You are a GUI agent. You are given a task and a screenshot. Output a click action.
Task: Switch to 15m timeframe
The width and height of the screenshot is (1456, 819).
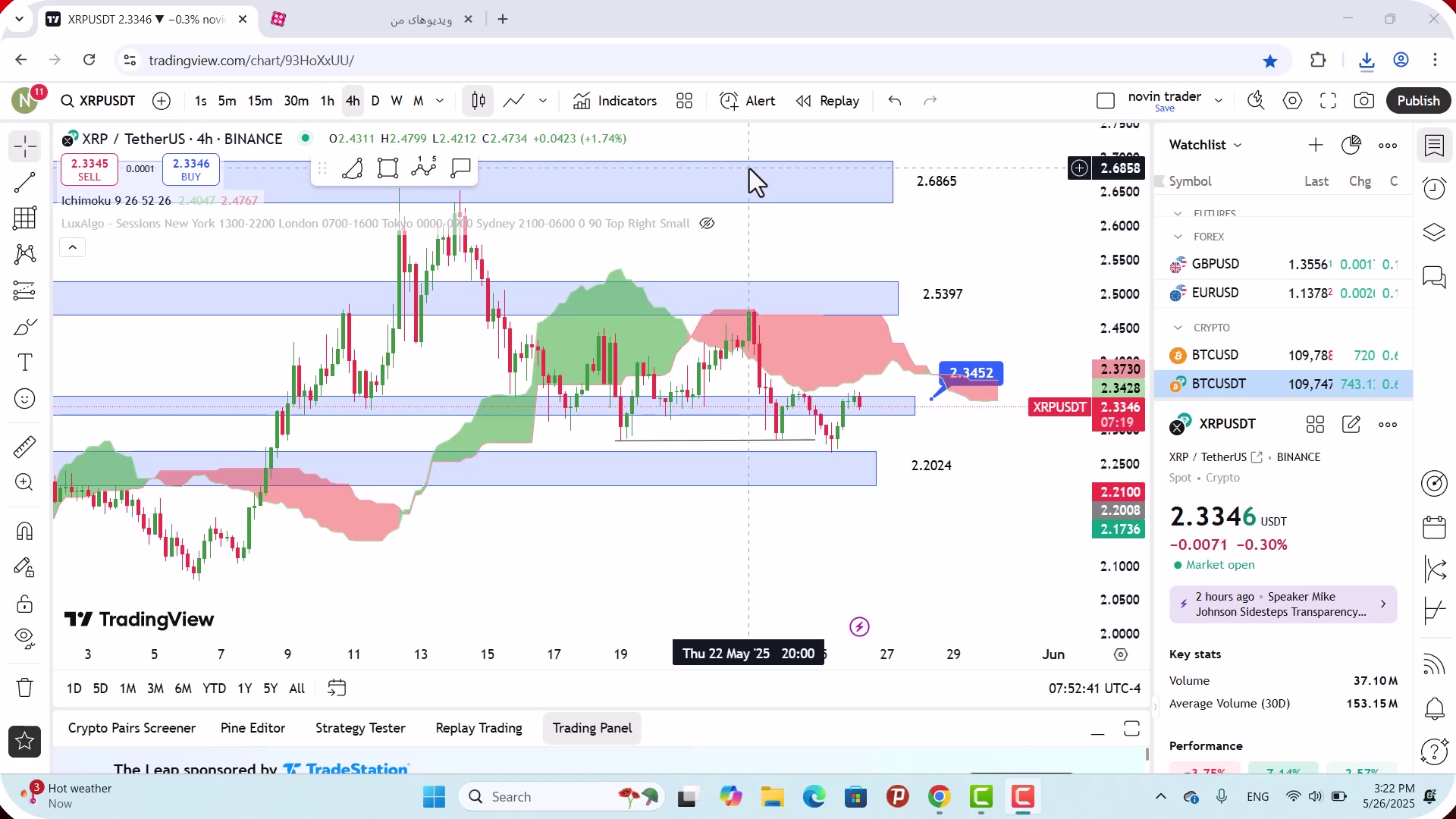click(259, 101)
